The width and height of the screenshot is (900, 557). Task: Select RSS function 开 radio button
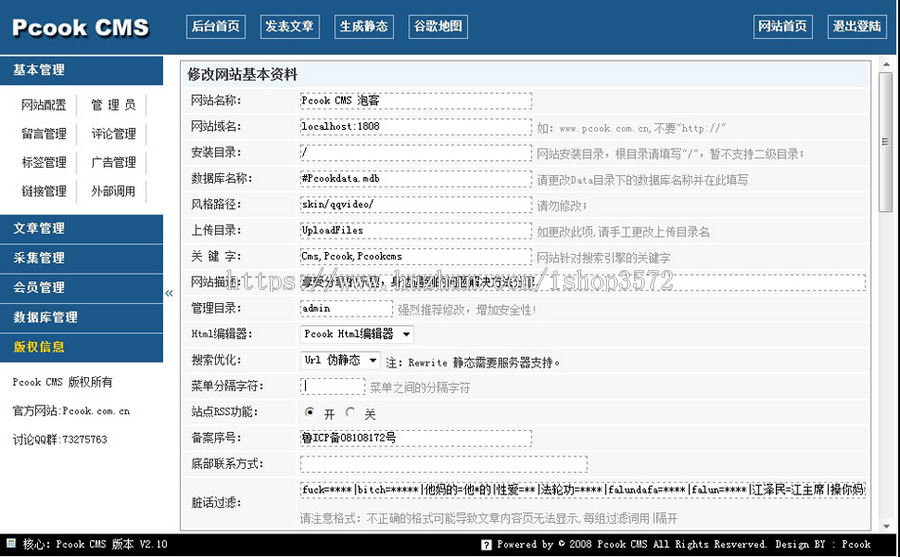pyautogui.click(x=310, y=412)
